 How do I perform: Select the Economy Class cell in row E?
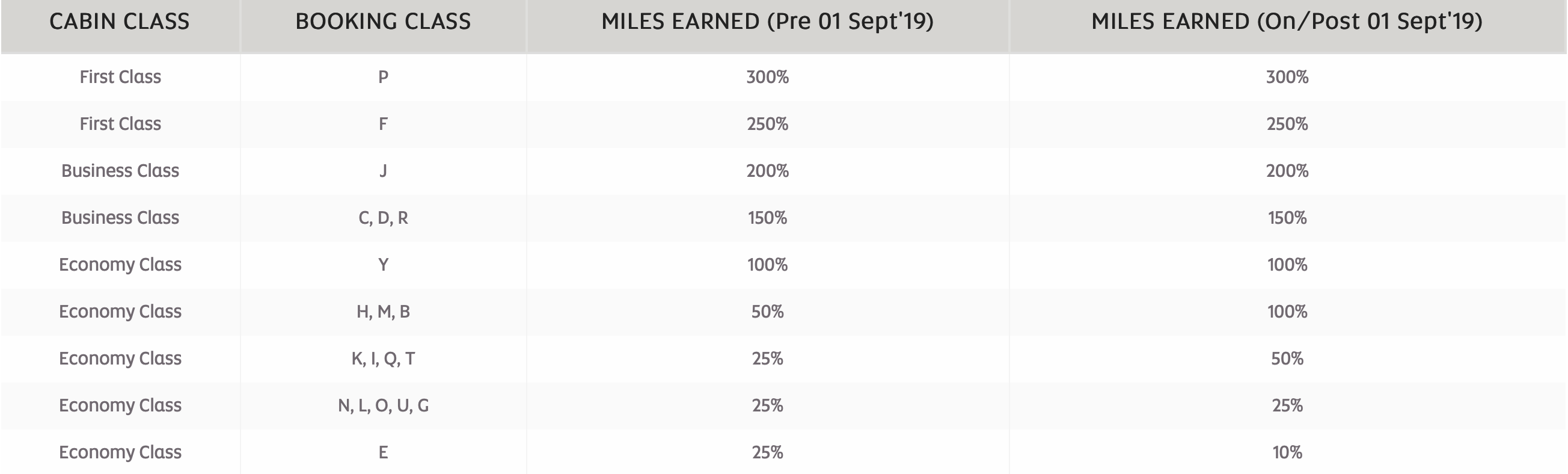coord(120,452)
